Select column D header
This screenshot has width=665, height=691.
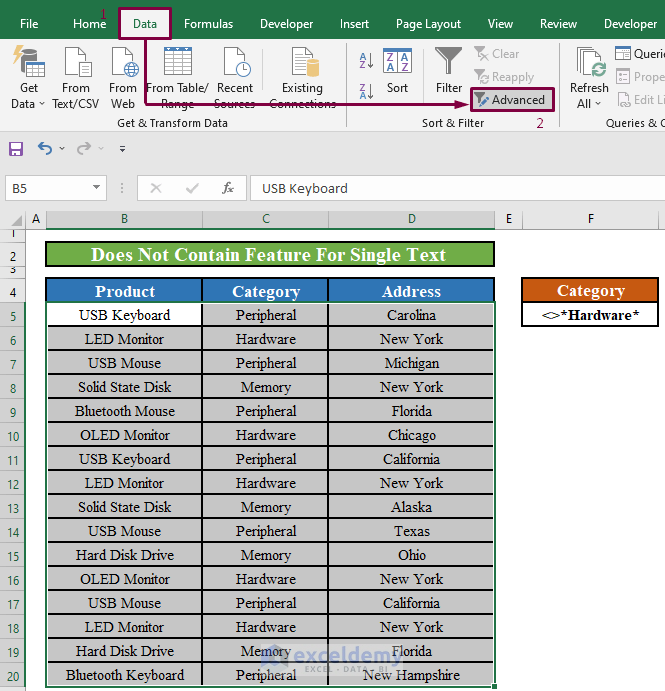[x=412, y=219]
